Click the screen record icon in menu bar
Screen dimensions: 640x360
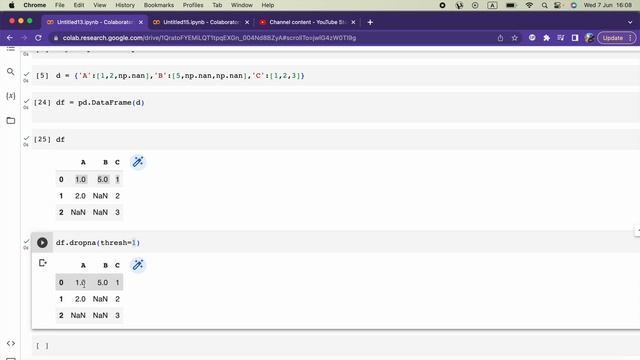(442, 5)
